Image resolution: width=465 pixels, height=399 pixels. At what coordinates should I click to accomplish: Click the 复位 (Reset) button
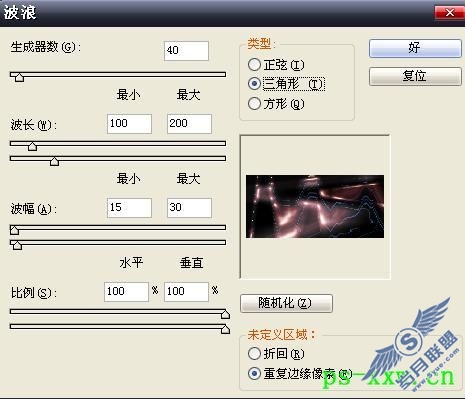(x=415, y=76)
